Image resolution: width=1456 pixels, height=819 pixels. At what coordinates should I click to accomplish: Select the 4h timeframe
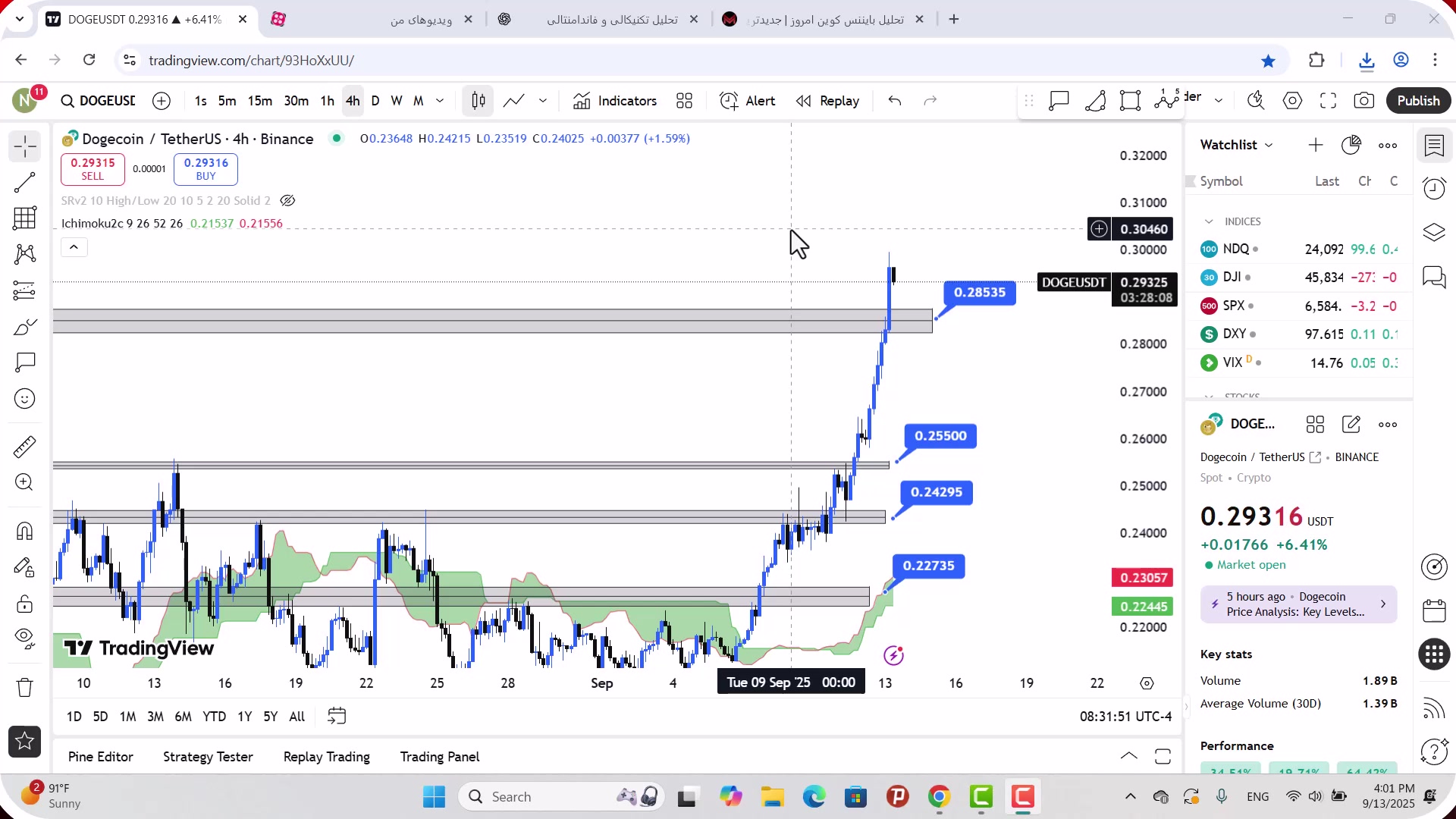pos(353,101)
